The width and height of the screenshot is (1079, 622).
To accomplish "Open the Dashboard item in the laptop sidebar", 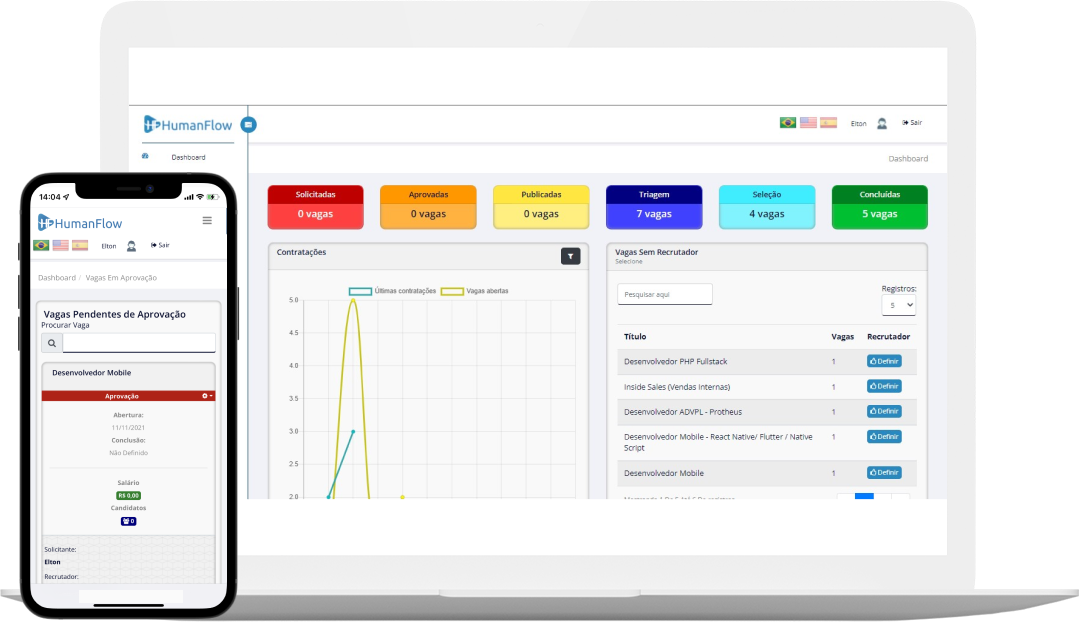I will pyautogui.click(x=188, y=158).
